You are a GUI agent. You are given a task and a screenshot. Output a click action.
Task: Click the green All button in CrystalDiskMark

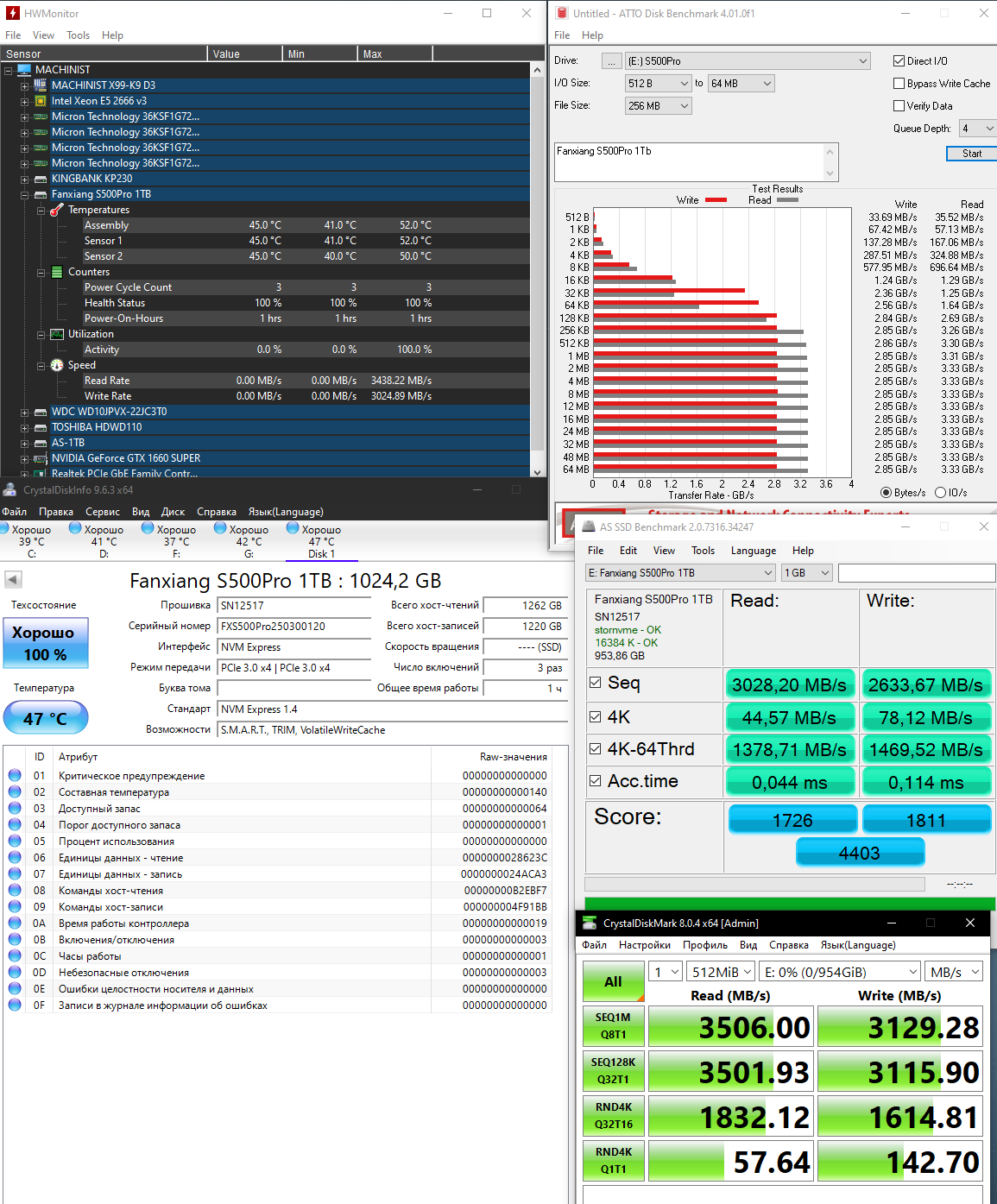pyautogui.click(x=613, y=981)
